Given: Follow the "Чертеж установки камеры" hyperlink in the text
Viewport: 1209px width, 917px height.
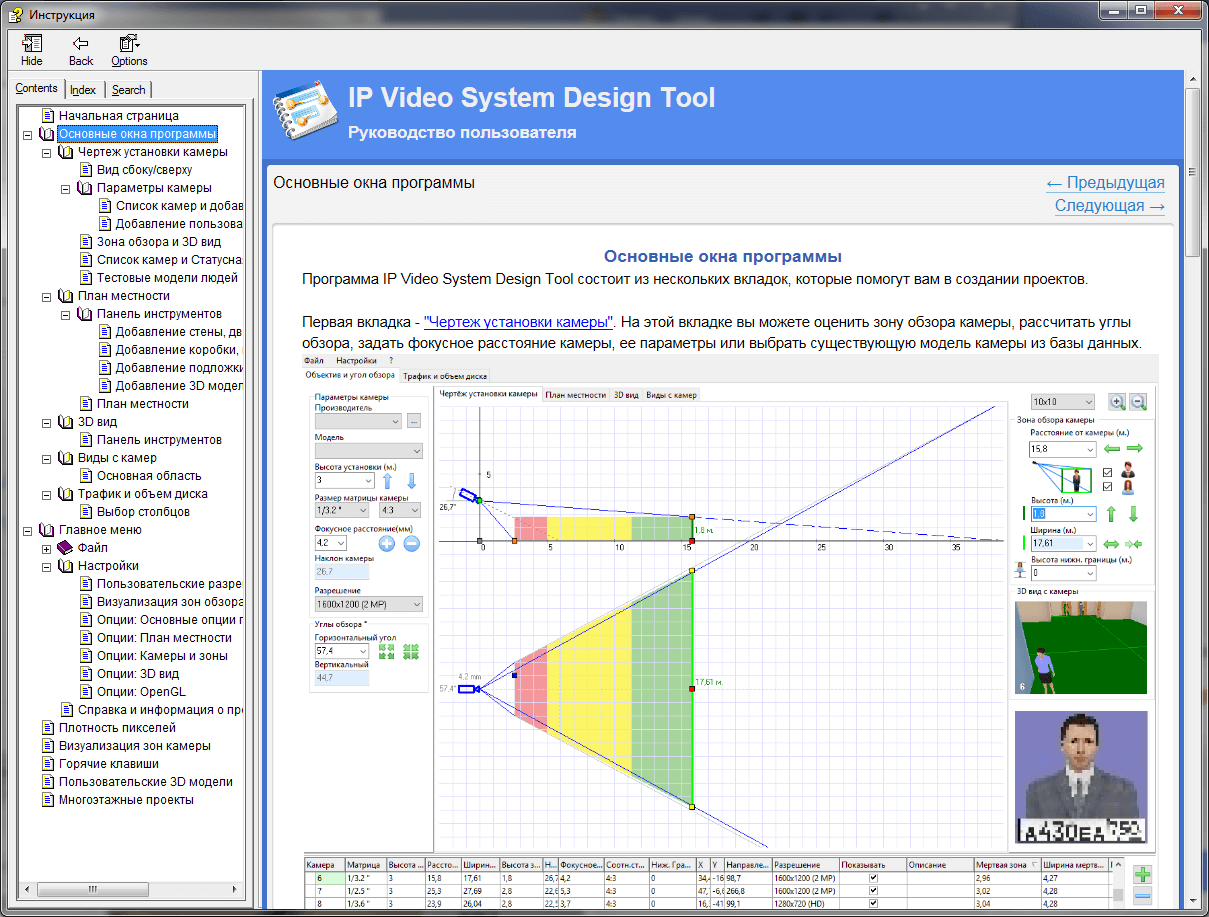Looking at the screenshot, I should pos(518,322).
